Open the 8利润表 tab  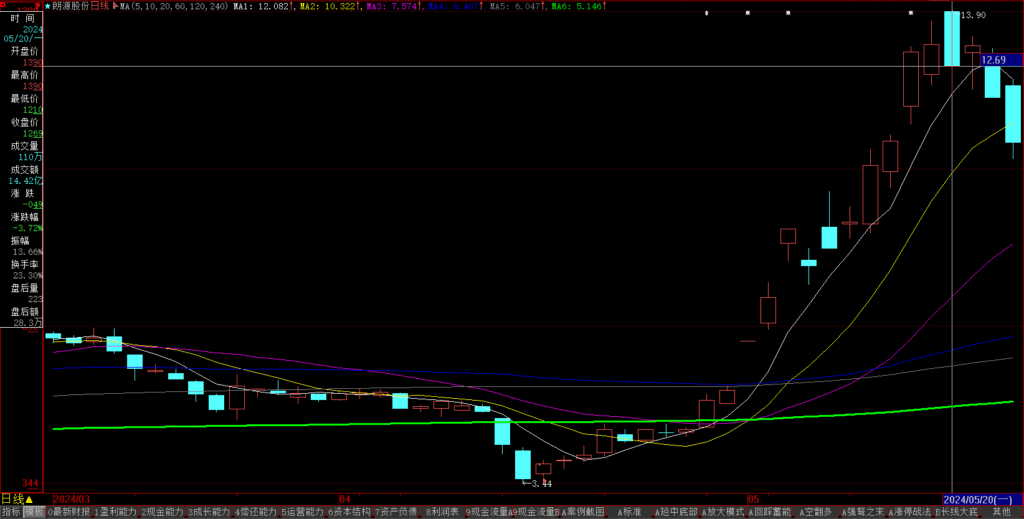point(442,512)
